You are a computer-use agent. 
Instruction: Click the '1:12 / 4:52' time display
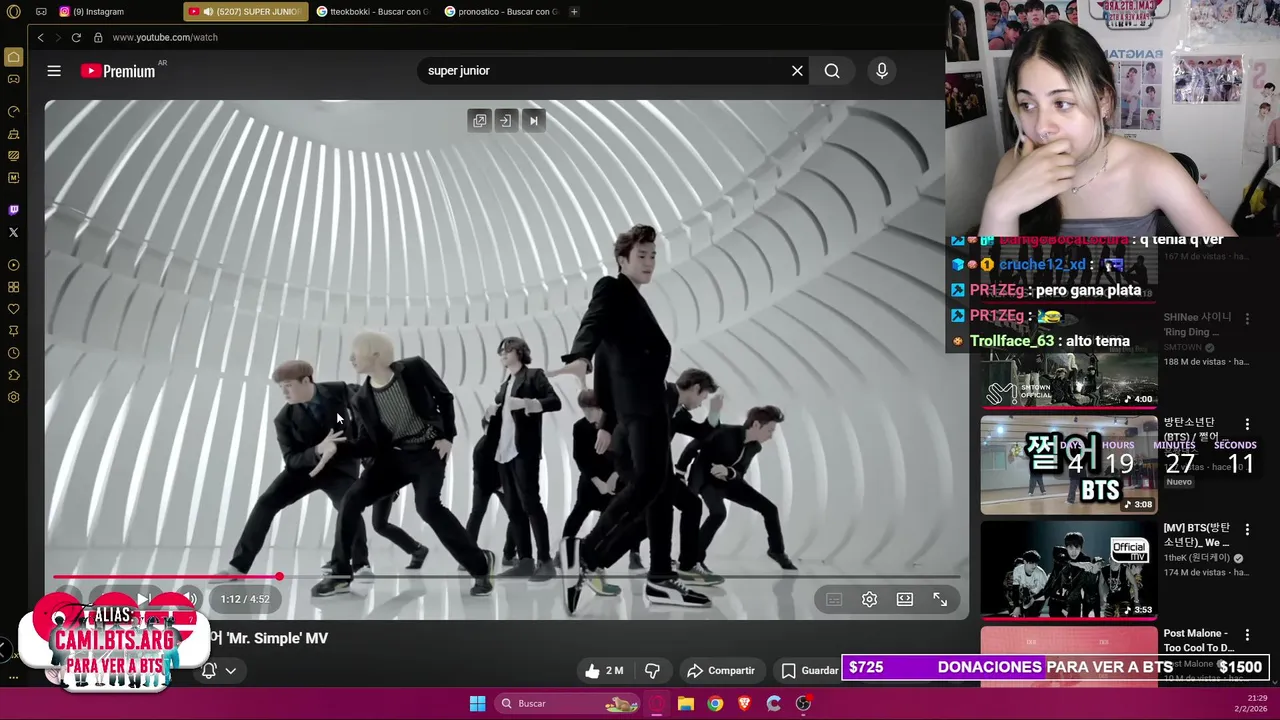(245, 599)
